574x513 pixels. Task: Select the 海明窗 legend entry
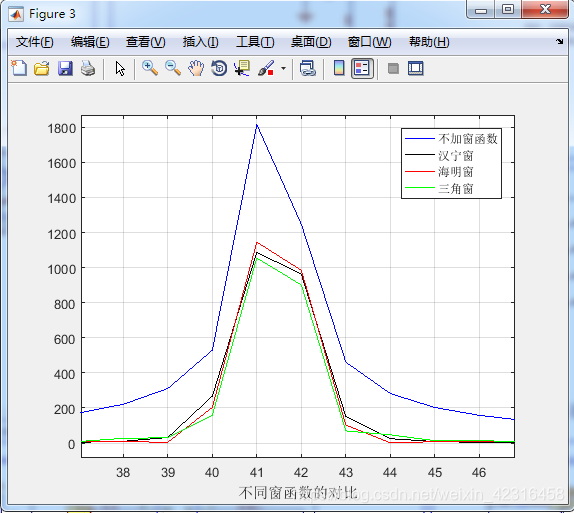(456, 172)
